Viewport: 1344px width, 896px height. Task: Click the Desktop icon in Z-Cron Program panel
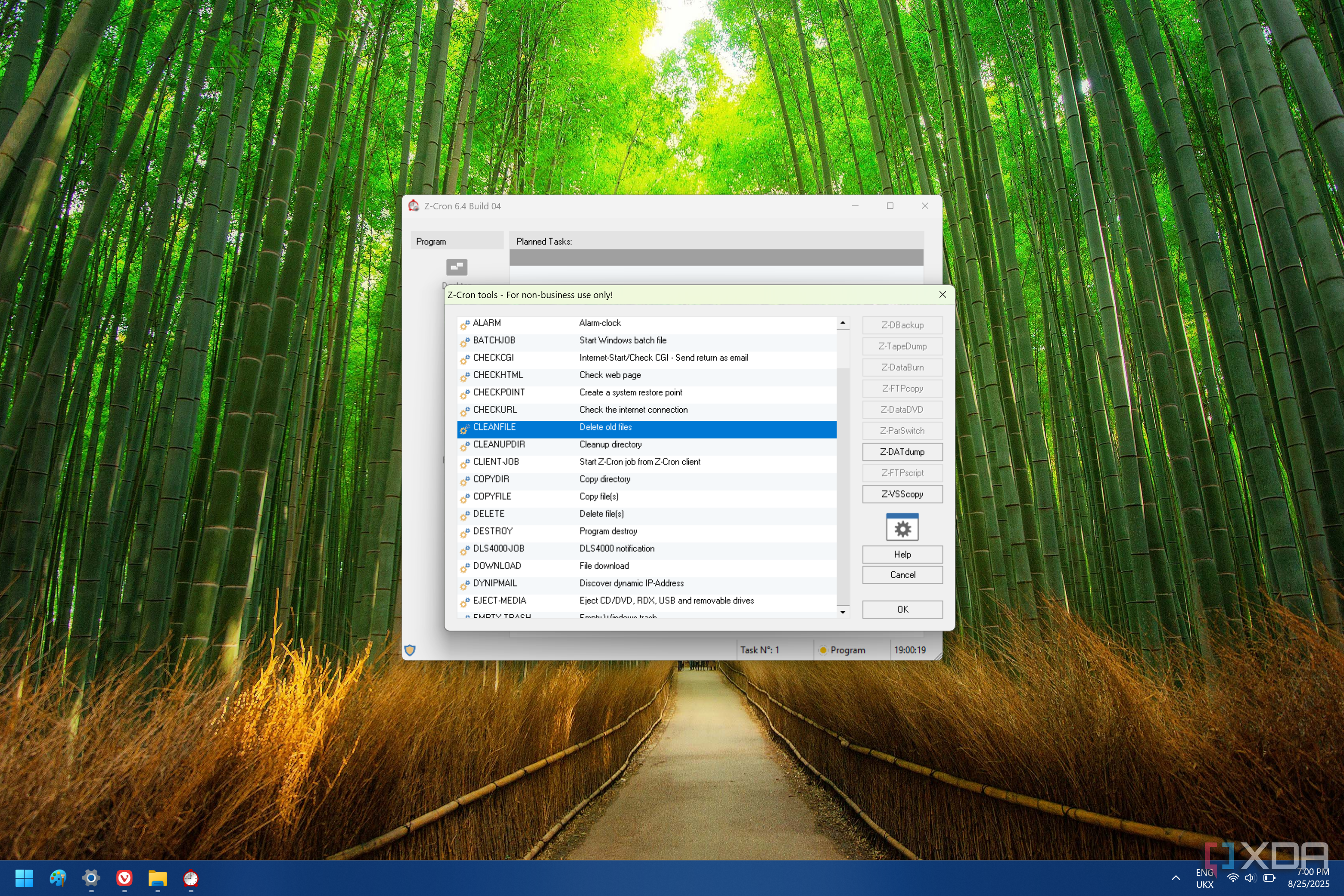457,267
